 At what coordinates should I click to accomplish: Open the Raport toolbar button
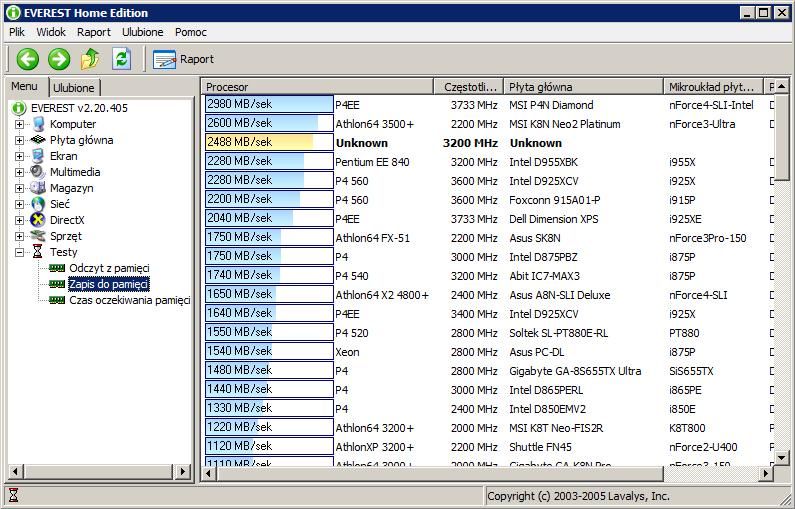[x=184, y=59]
